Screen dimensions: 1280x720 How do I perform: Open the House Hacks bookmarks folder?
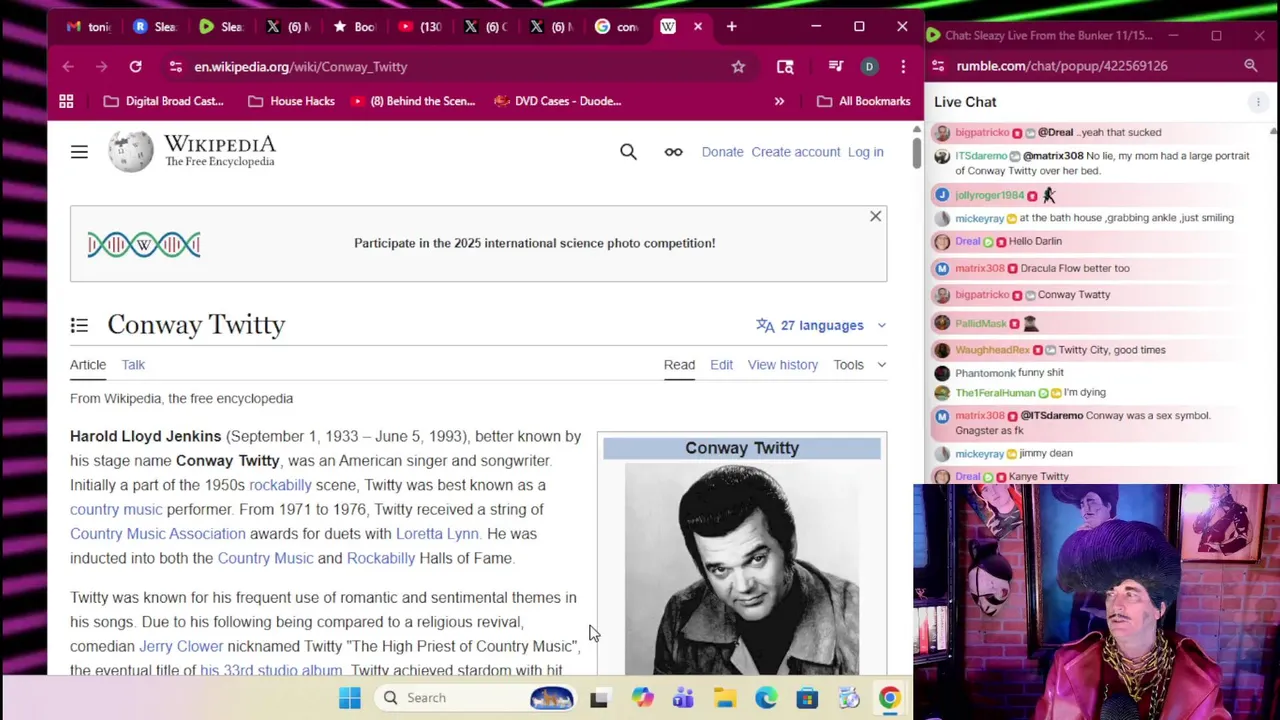(291, 101)
